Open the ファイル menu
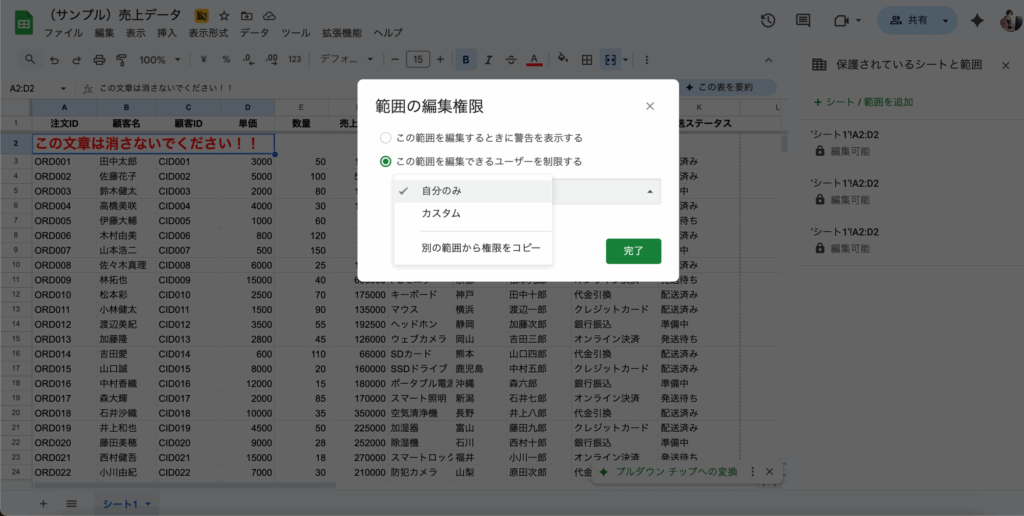Viewport: 1024px width, 516px height. 63,33
